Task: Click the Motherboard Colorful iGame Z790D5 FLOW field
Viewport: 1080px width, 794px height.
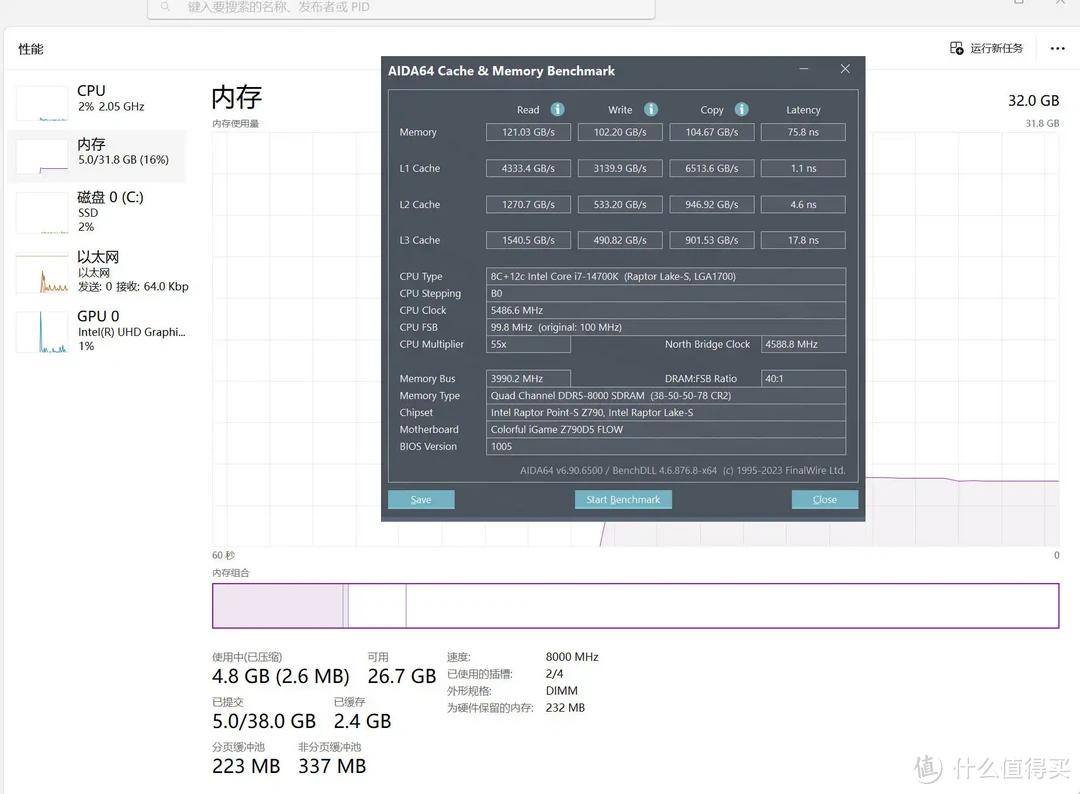Action: click(665, 430)
